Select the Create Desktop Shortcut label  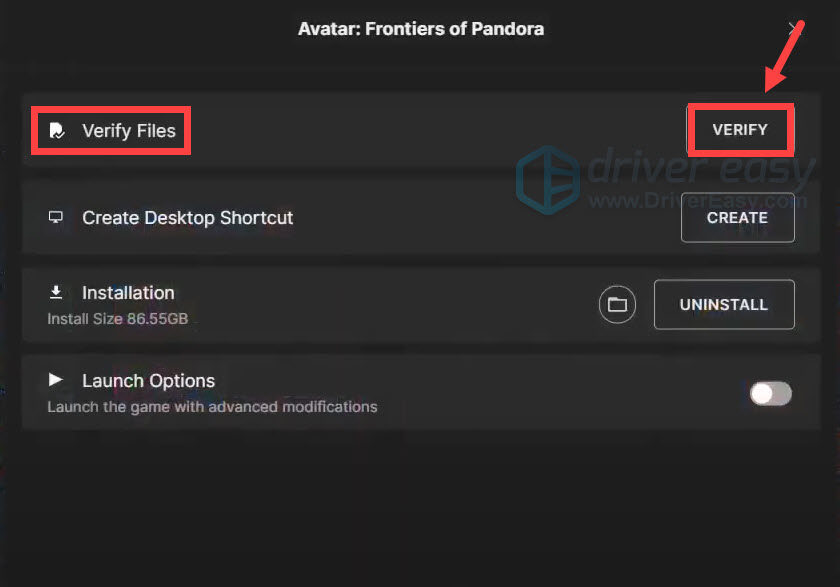(x=188, y=218)
